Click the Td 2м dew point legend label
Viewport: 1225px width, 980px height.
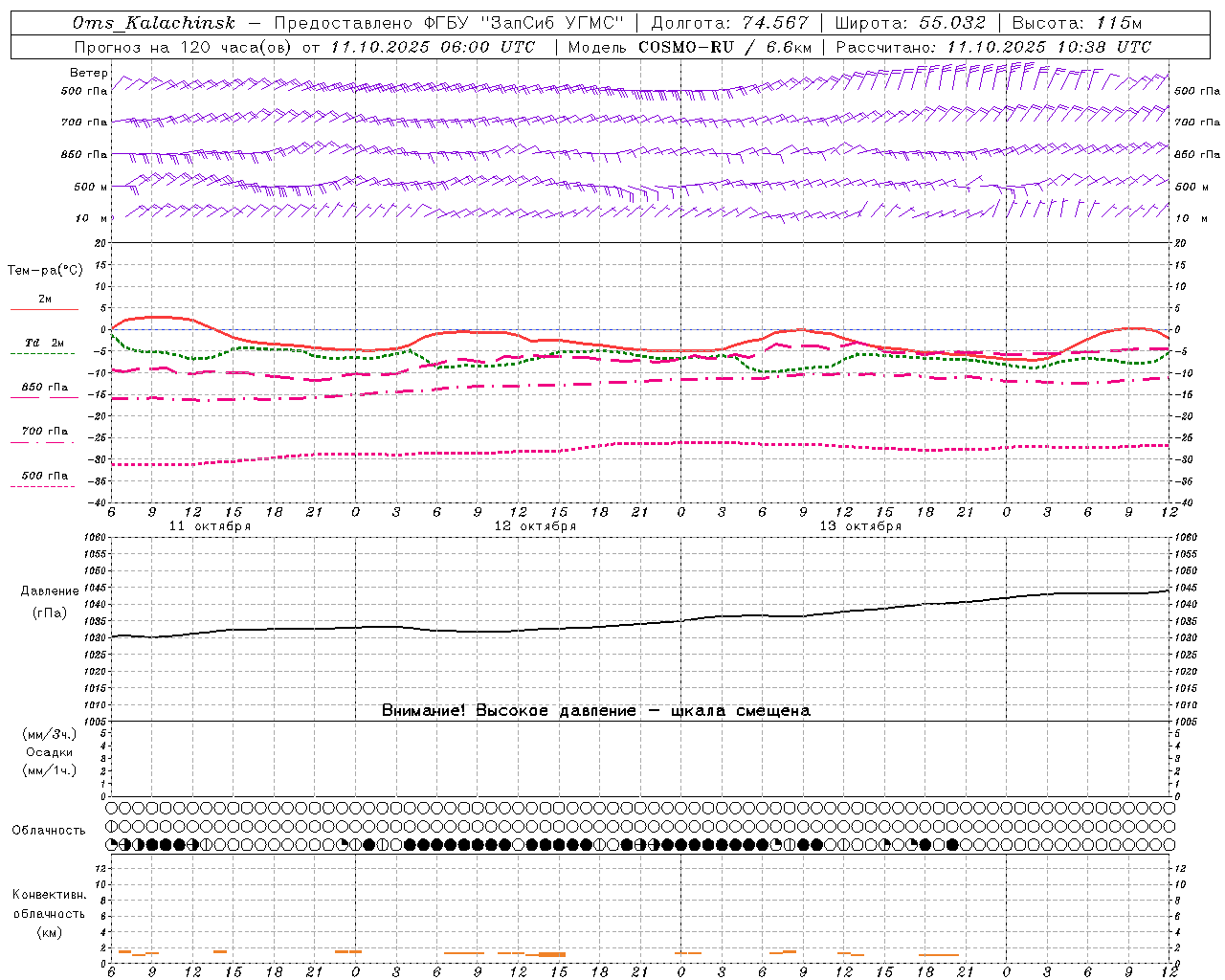44,343
